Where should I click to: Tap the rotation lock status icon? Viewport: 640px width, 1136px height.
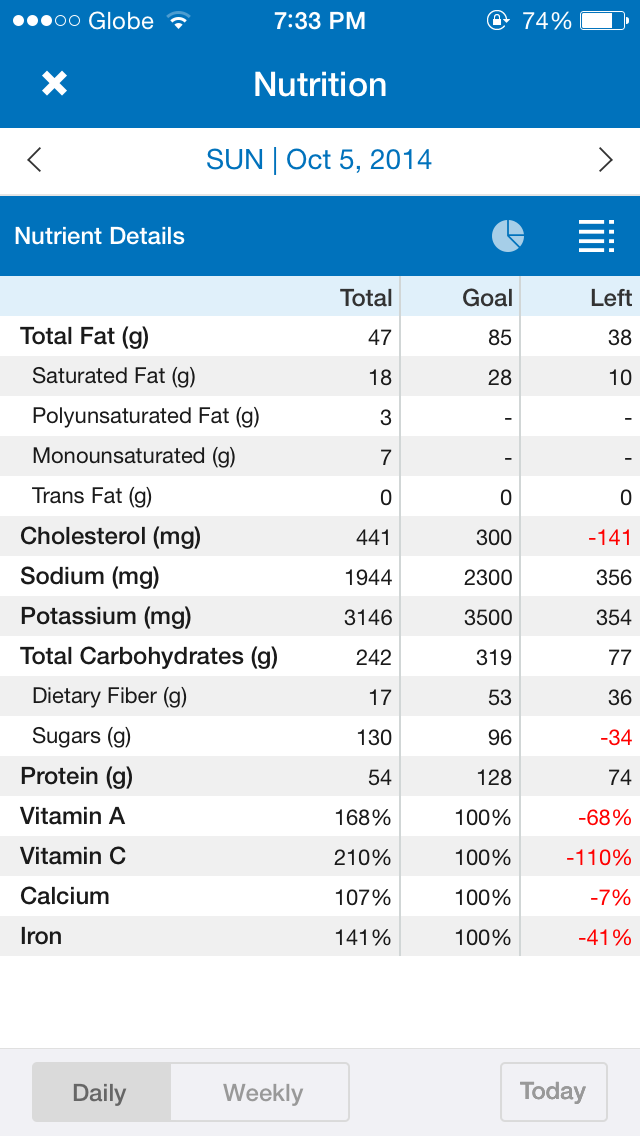pyautogui.click(x=497, y=21)
